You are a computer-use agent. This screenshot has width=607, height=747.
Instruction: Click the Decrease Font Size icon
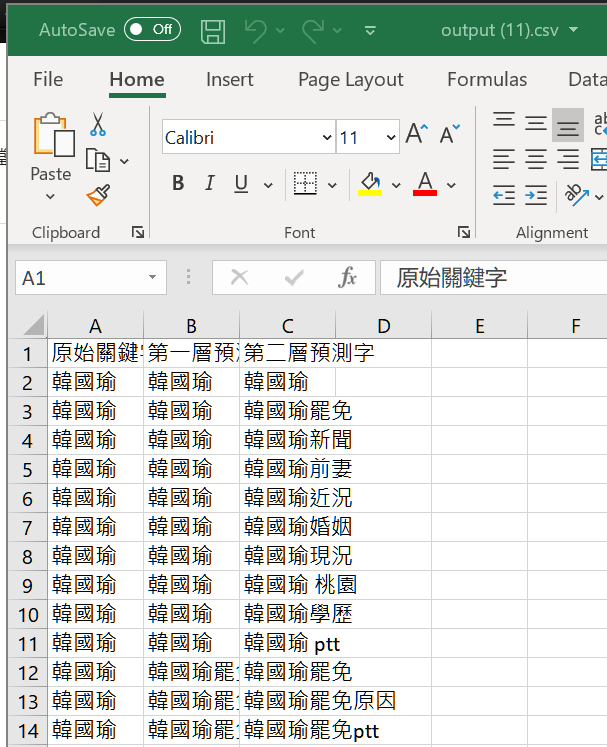450,134
